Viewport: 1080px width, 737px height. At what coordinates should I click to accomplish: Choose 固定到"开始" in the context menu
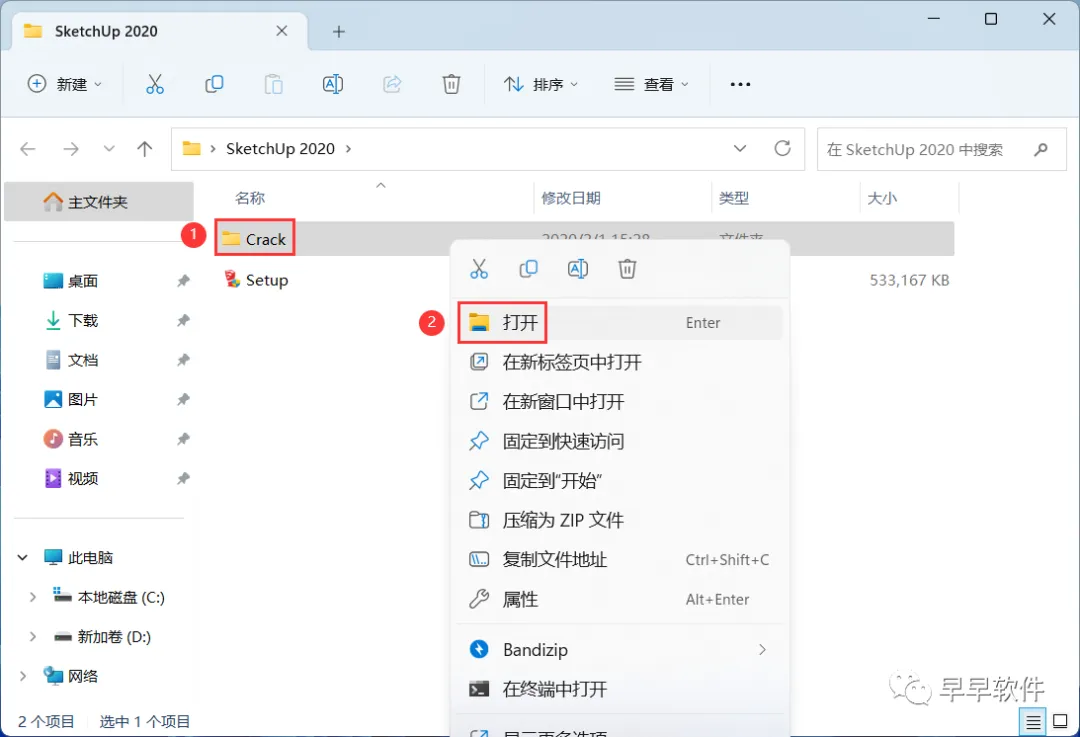[x=620, y=480]
